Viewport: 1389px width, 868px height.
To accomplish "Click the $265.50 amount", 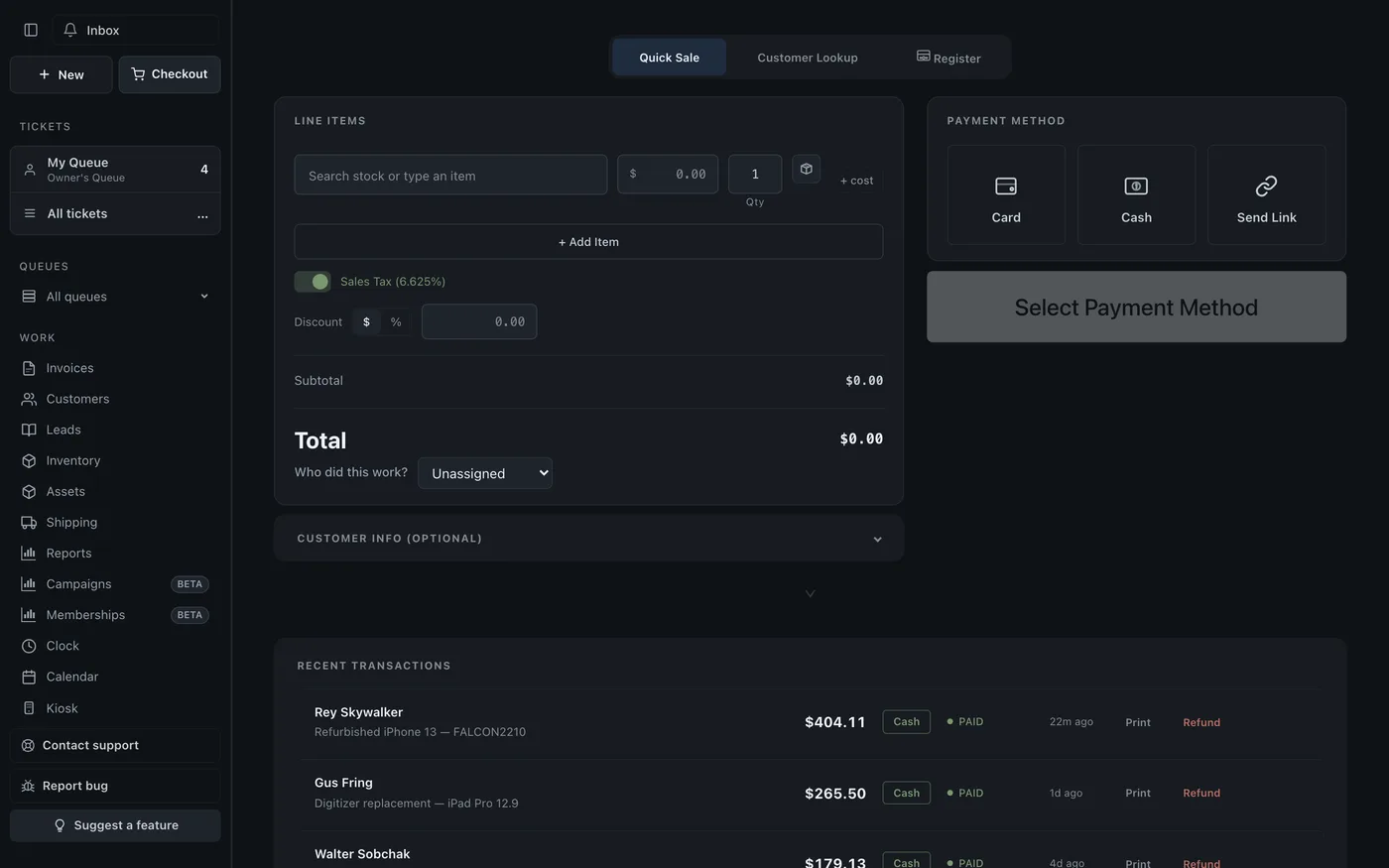I will [835, 794].
